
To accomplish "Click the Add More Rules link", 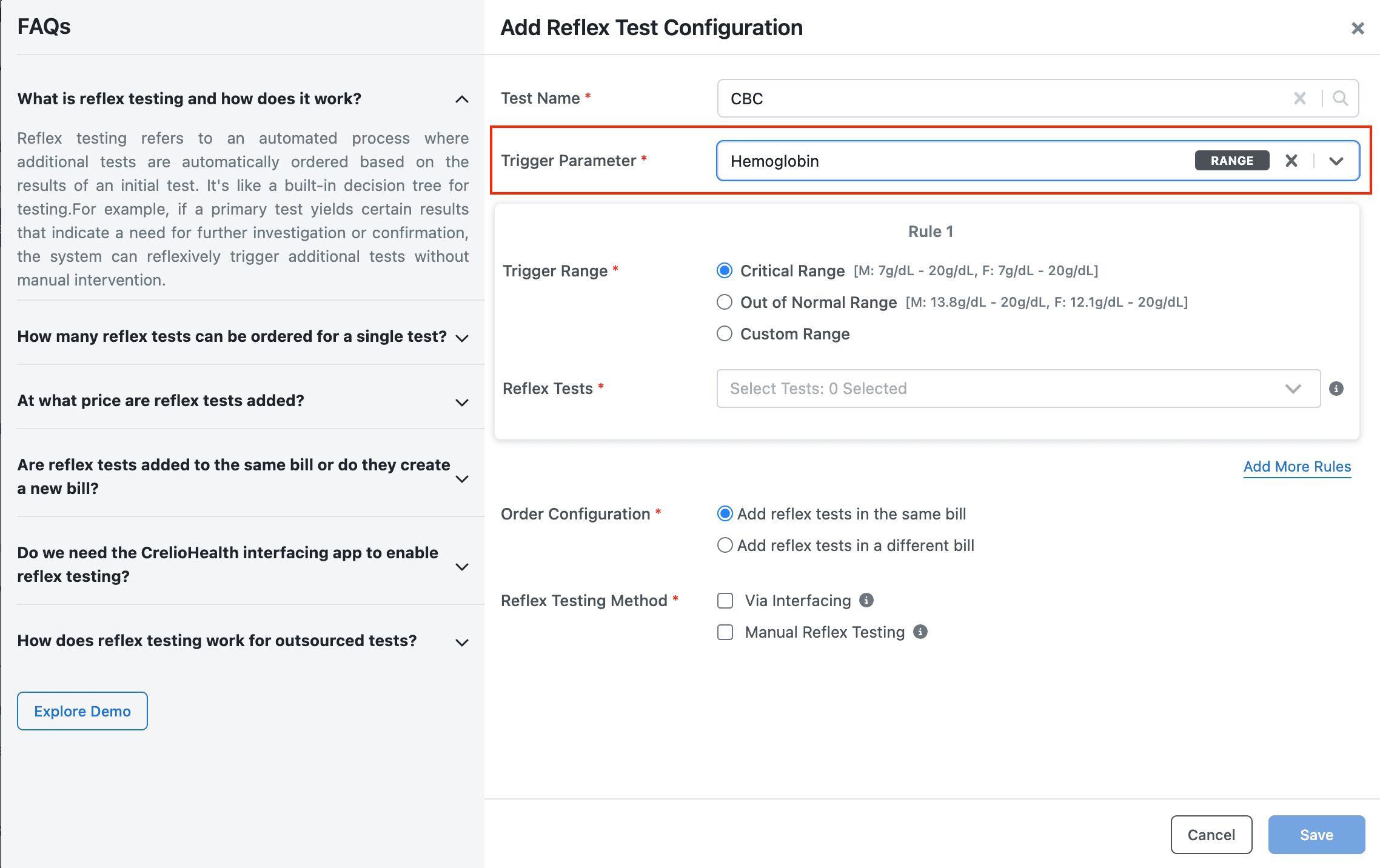I will (1297, 466).
